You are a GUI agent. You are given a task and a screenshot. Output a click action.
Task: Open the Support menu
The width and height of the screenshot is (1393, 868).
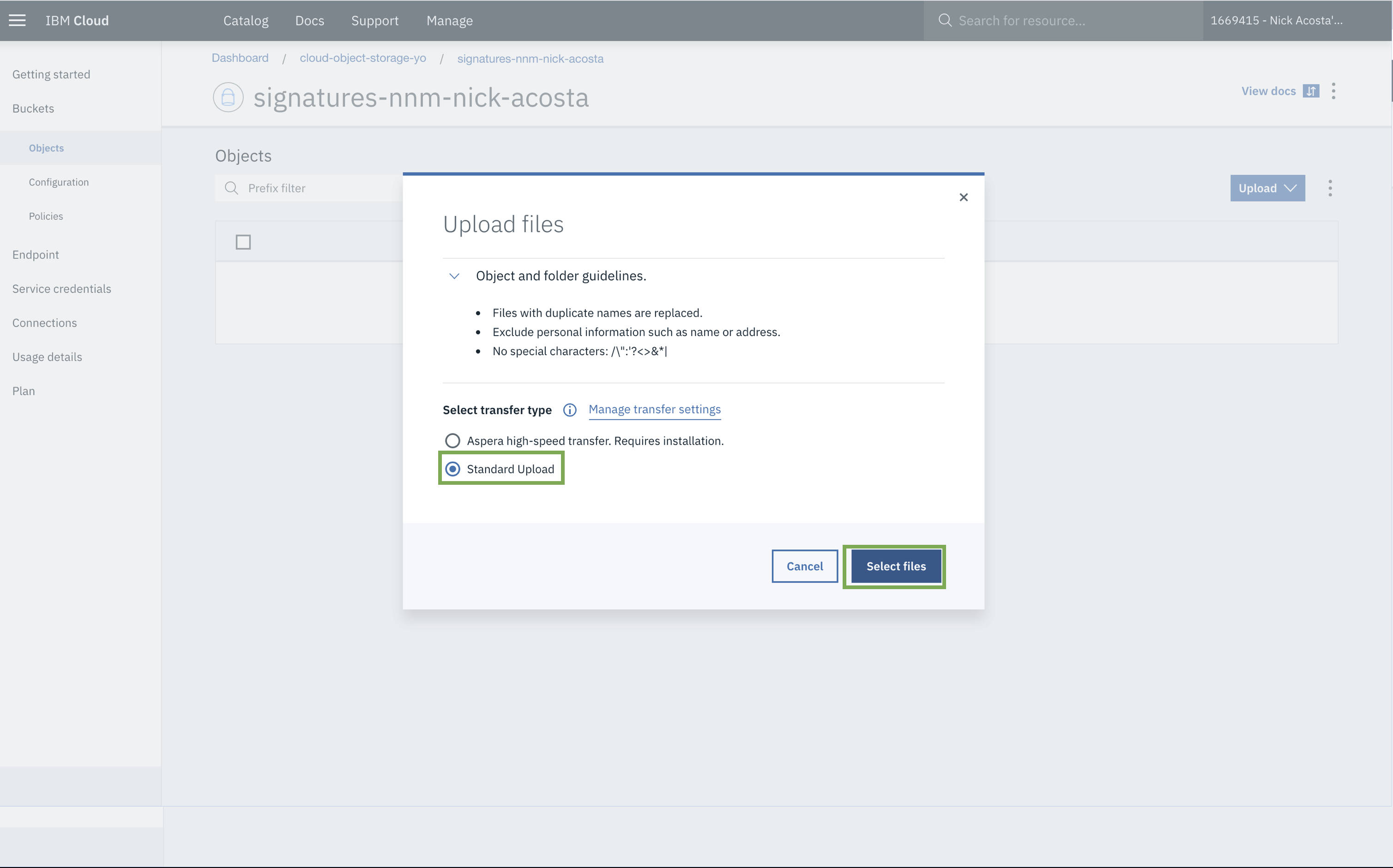pos(375,21)
